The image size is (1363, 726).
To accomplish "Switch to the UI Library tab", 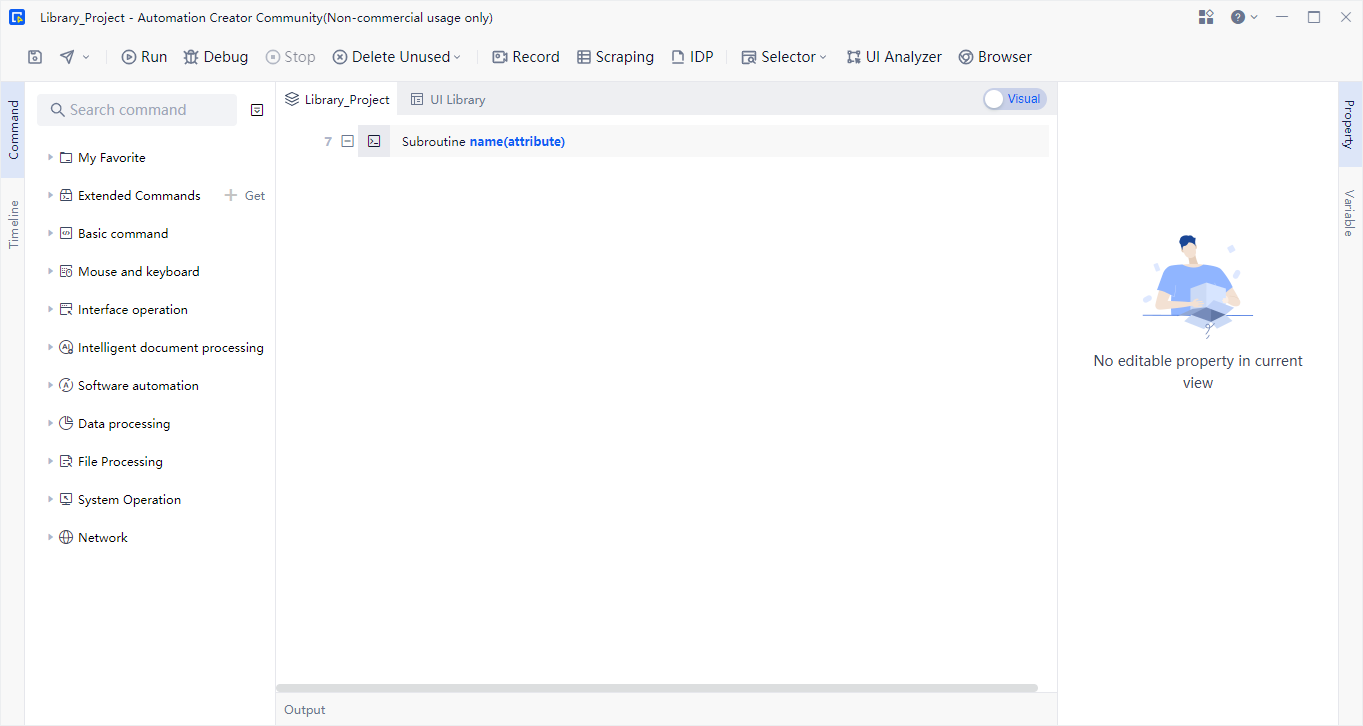I will click(x=448, y=99).
